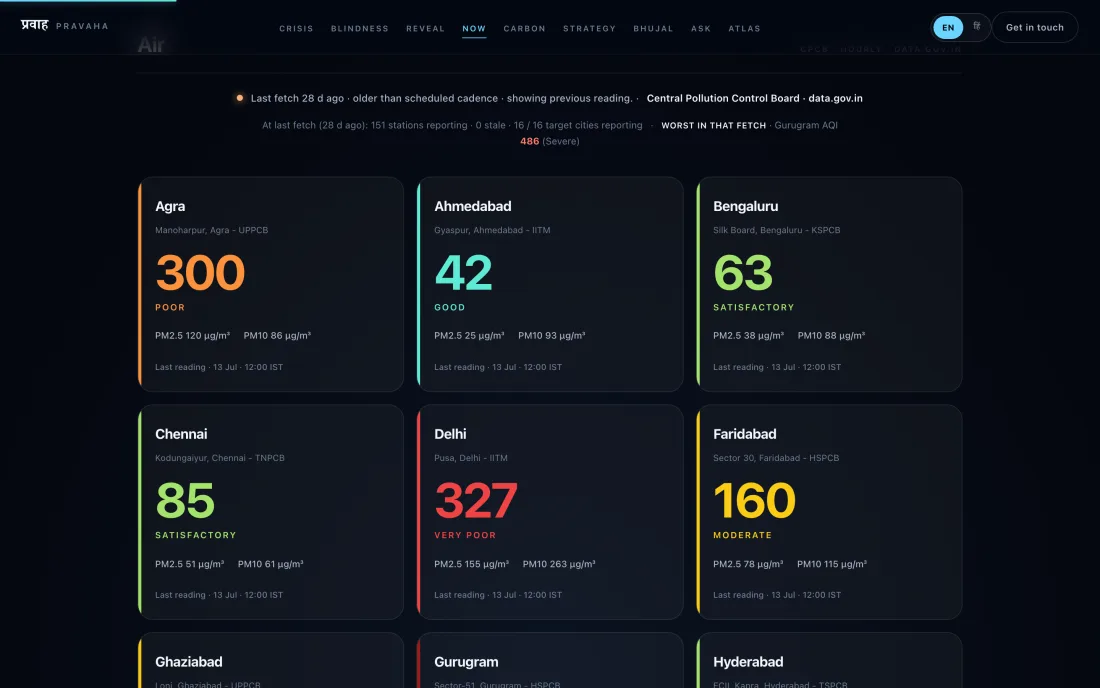Select the NOW nav item

474,29
